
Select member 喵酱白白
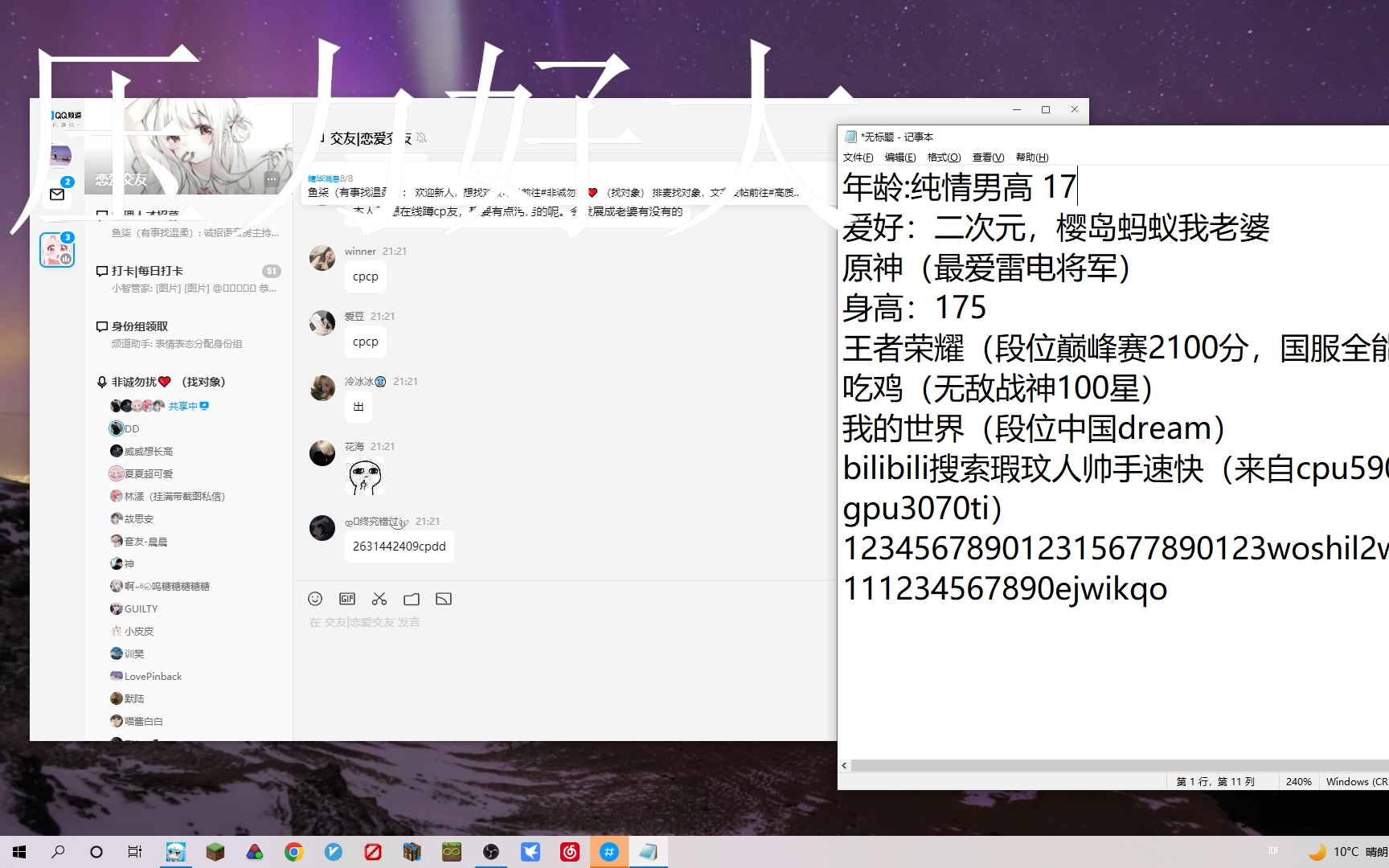(x=137, y=721)
